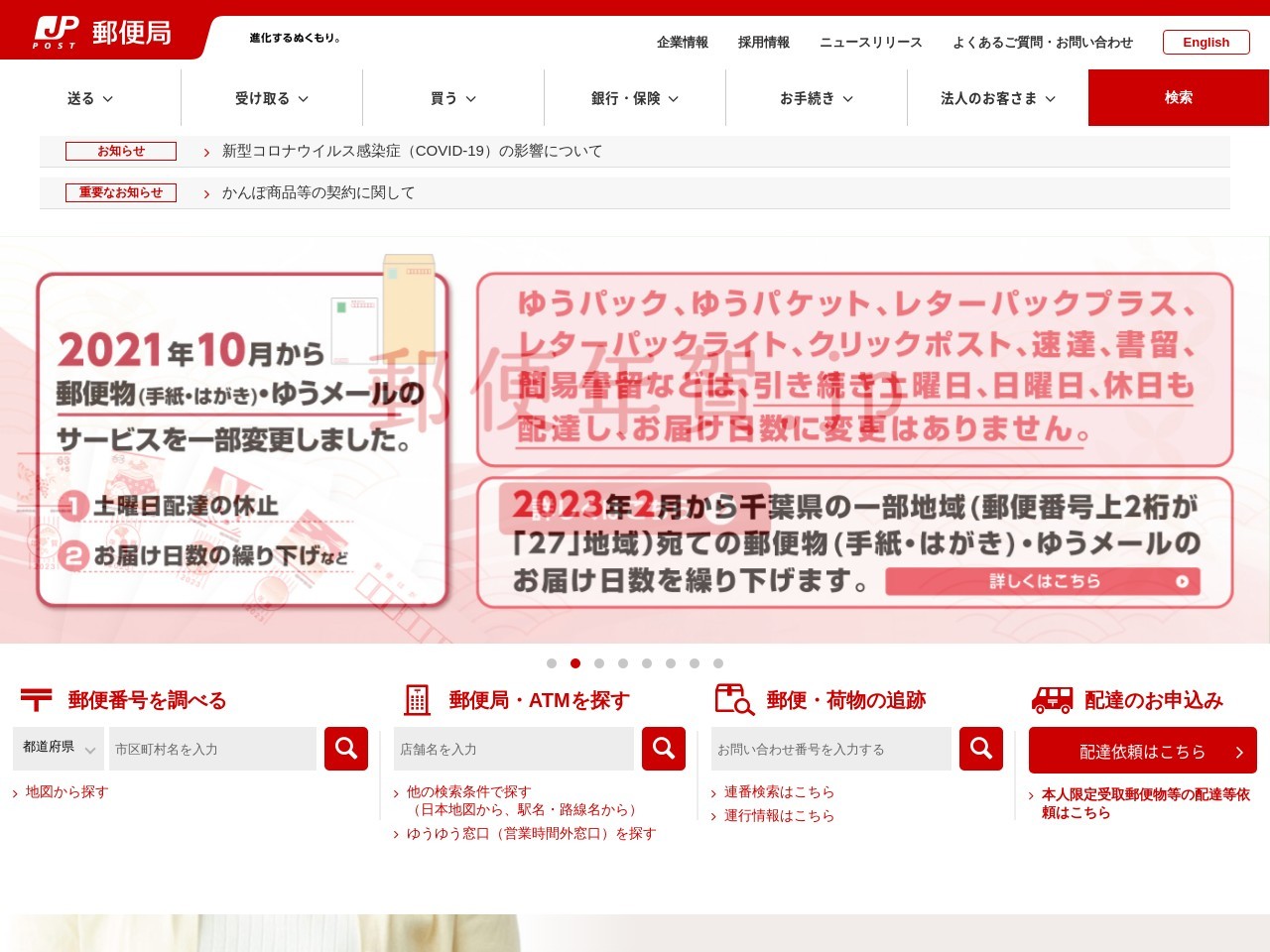Open 企業情報 in the top menu
1270x952 pixels.
pyautogui.click(x=683, y=43)
